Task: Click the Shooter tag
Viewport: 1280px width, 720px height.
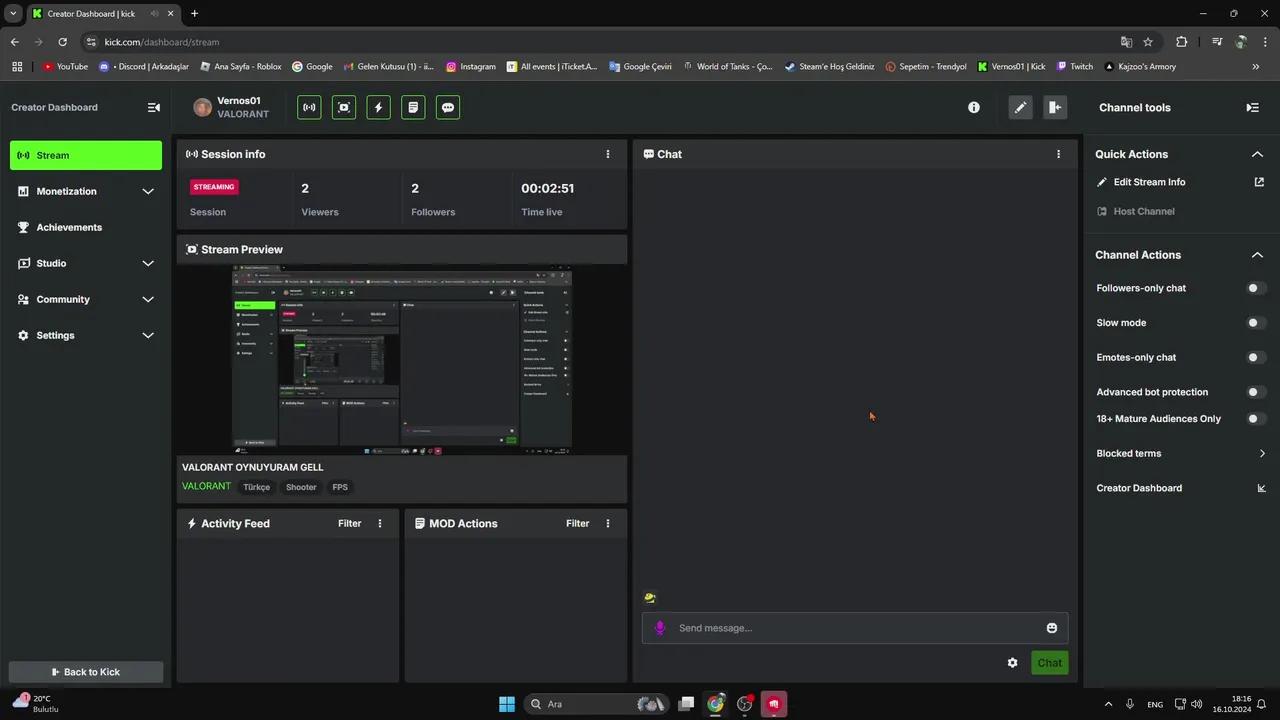Action: click(301, 487)
